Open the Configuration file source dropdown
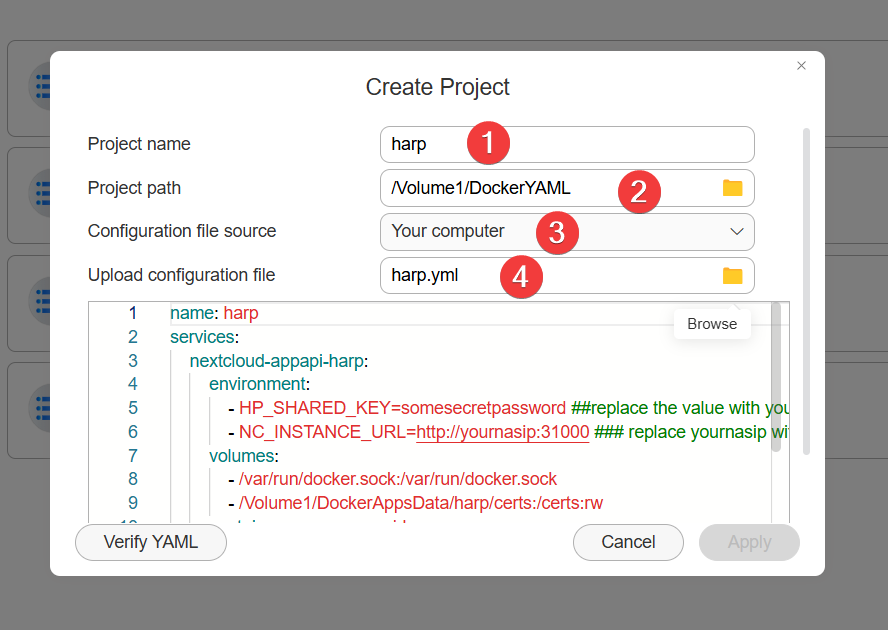888x630 pixels. coord(736,232)
